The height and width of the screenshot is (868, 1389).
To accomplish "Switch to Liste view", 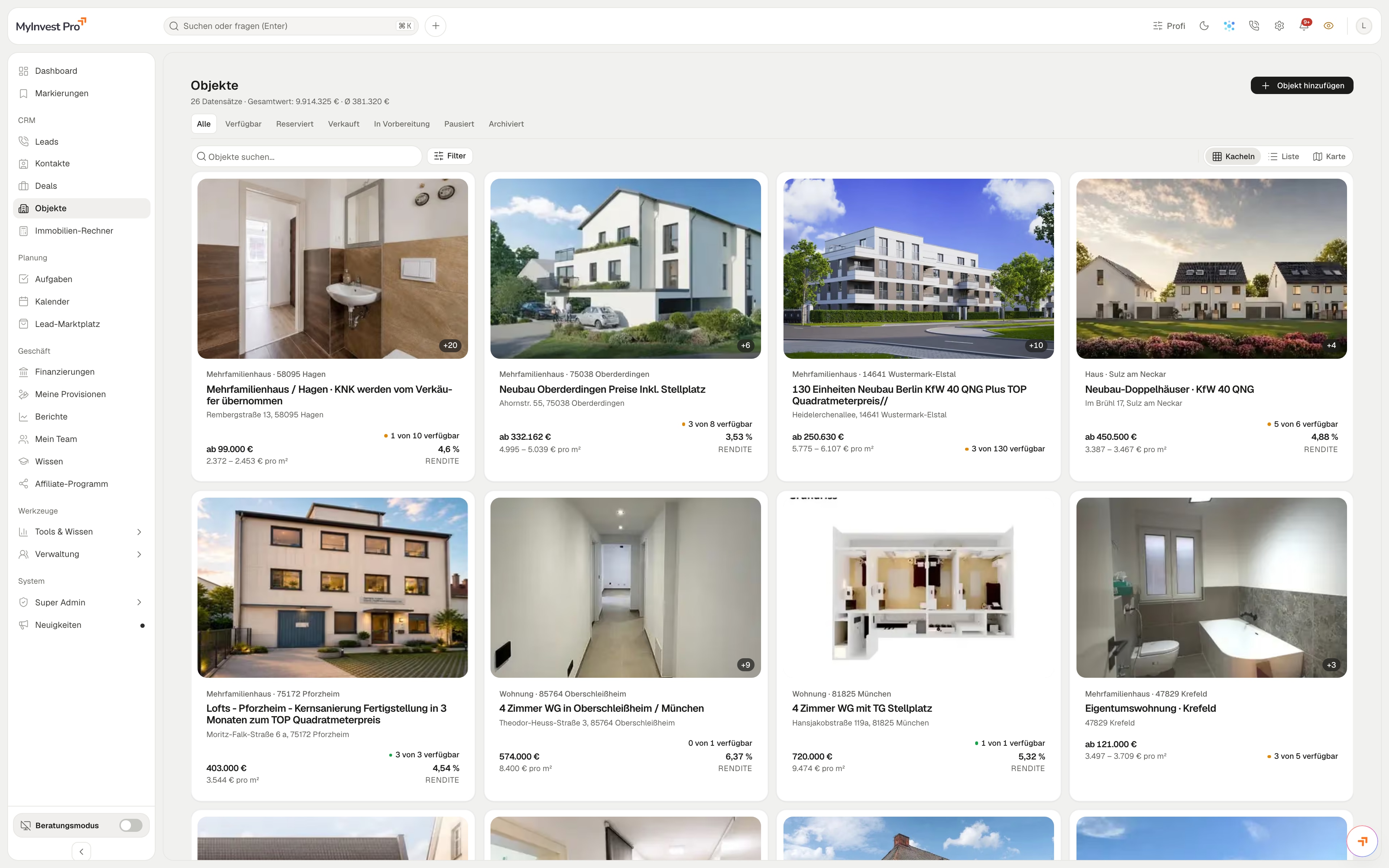I will pyautogui.click(x=1284, y=156).
